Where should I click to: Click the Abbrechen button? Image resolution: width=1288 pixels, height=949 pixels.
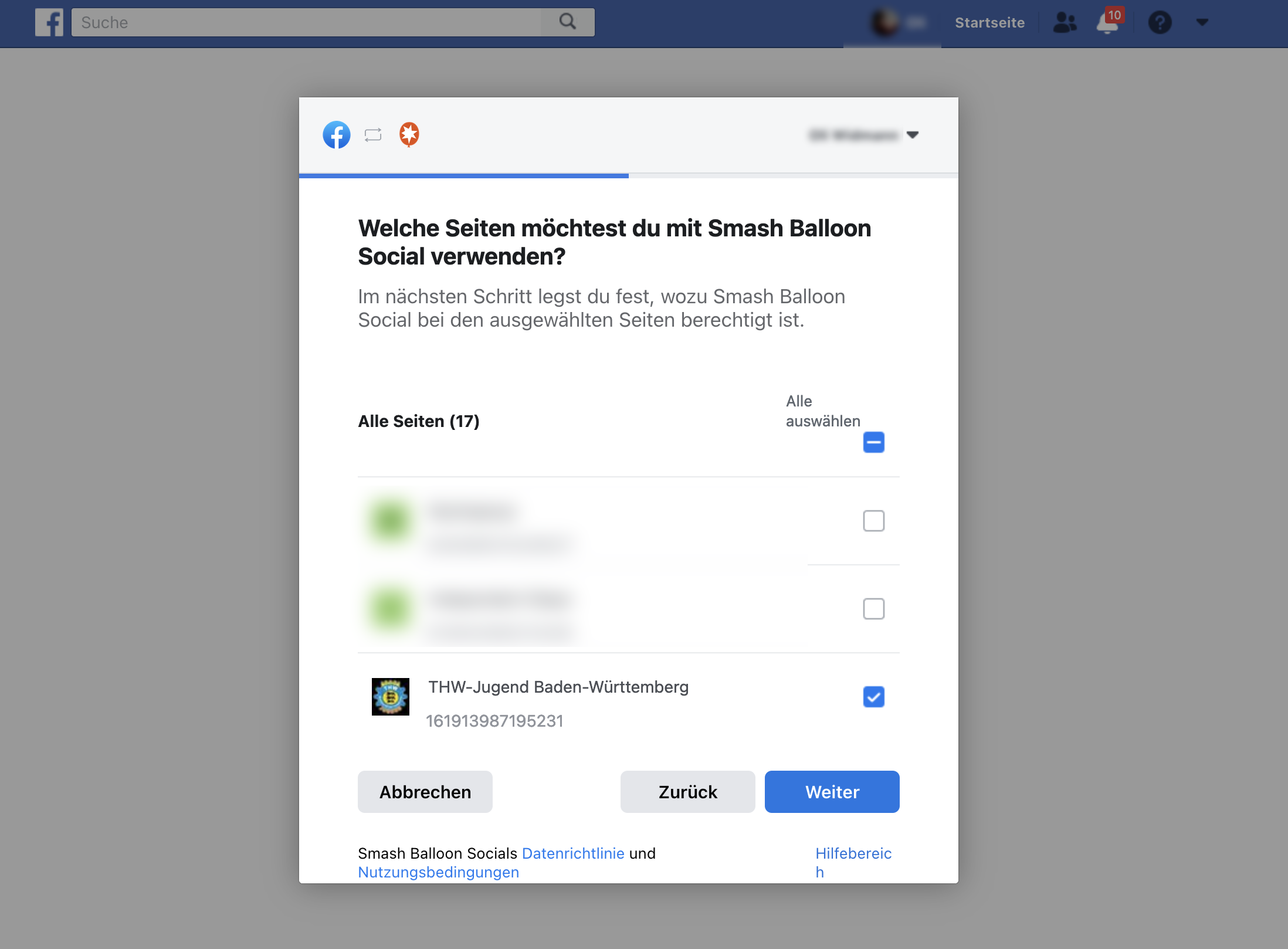(425, 792)
